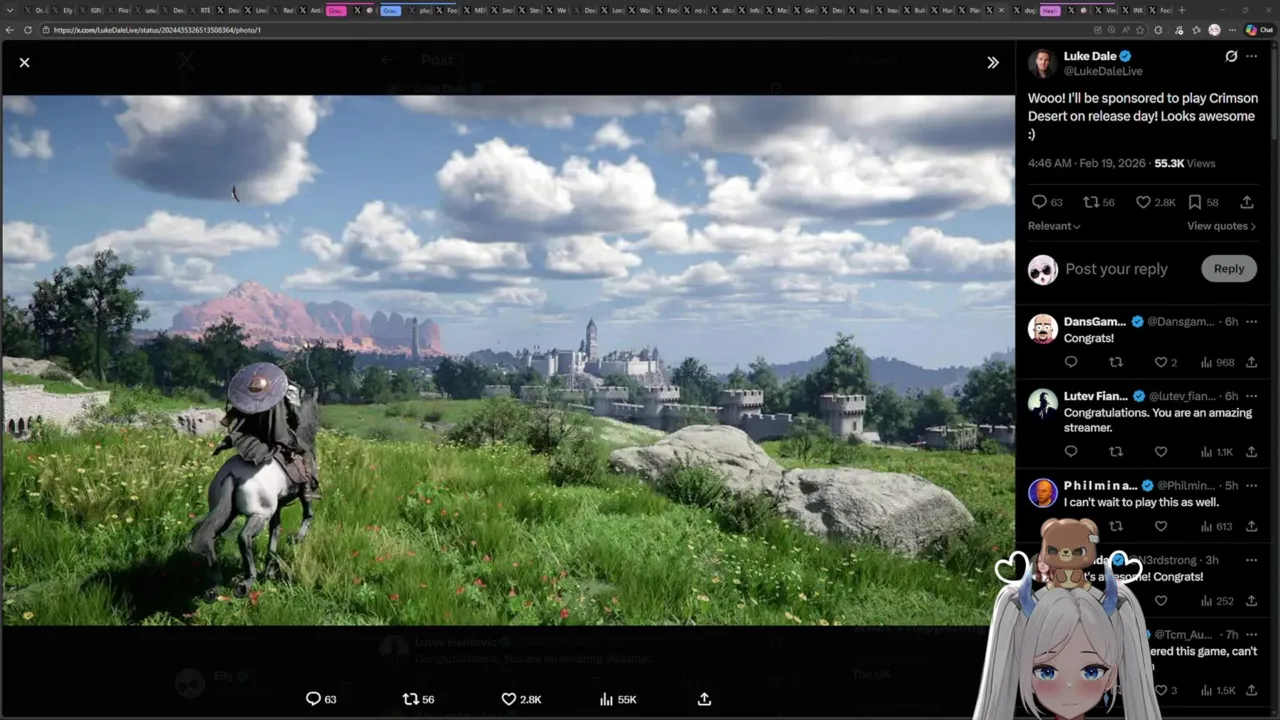Viewport: 1280px width, 720px height.
Task: Open more options on Philmina's reply
Action: click(1251, 486)
